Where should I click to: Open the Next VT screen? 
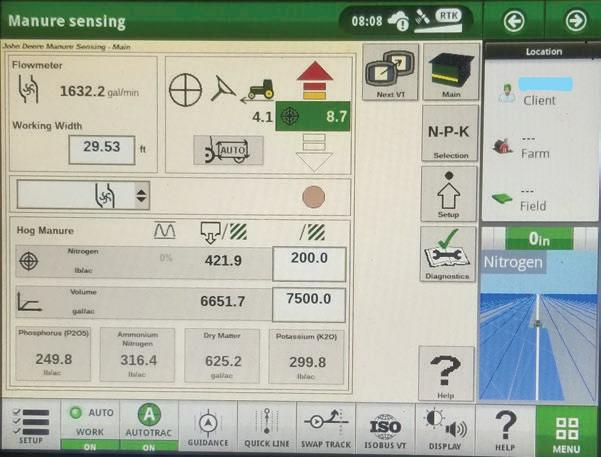coord(390,72)
